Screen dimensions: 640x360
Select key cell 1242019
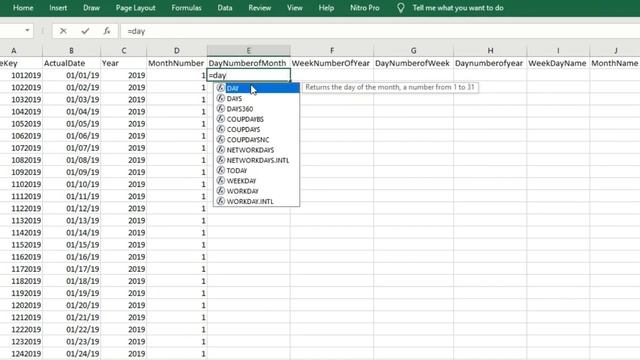(21, 353)
